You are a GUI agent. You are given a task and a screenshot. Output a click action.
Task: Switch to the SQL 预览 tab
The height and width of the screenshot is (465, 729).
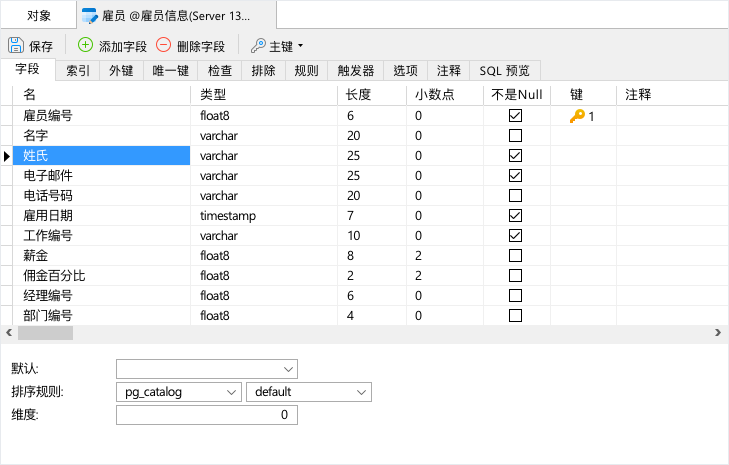(505, 71)
